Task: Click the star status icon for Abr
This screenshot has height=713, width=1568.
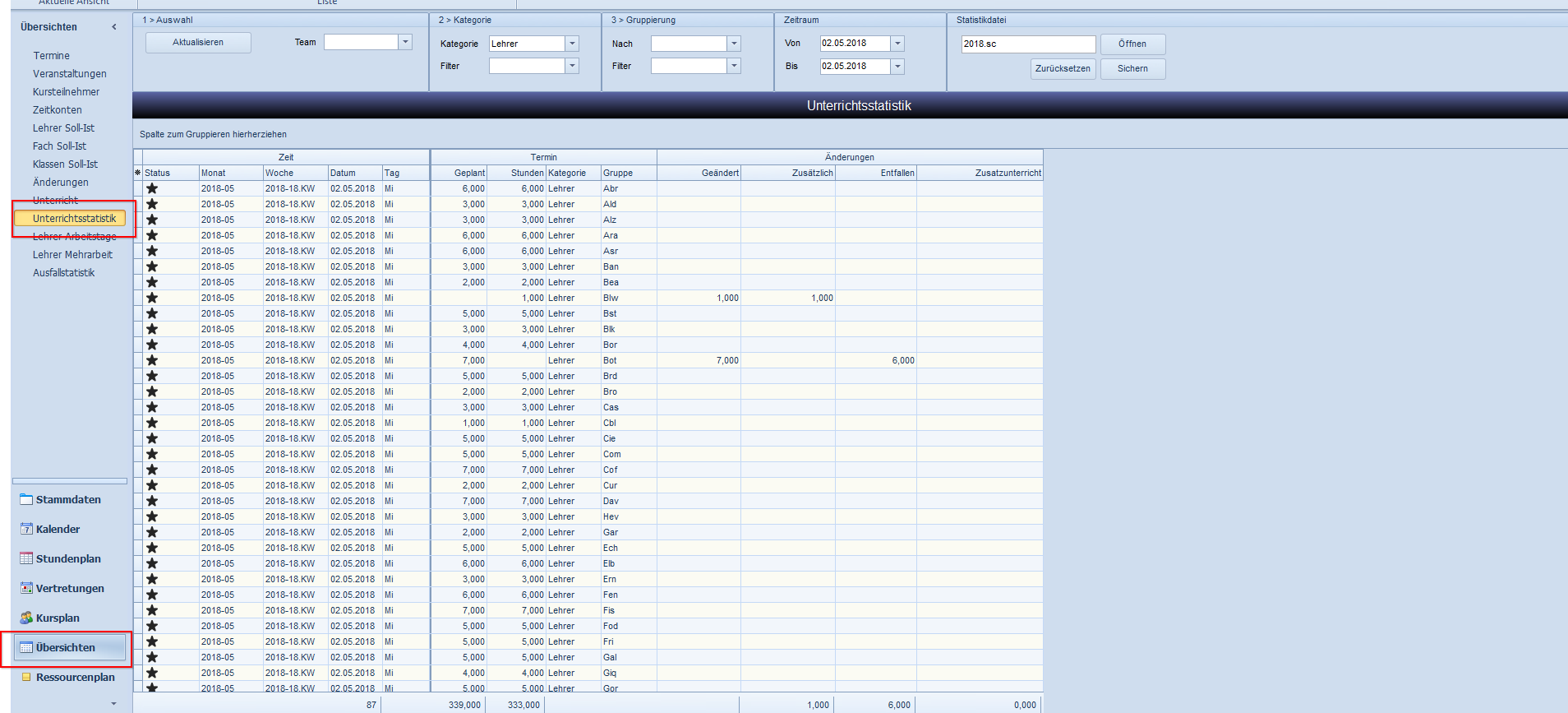Action: point(152,189)
